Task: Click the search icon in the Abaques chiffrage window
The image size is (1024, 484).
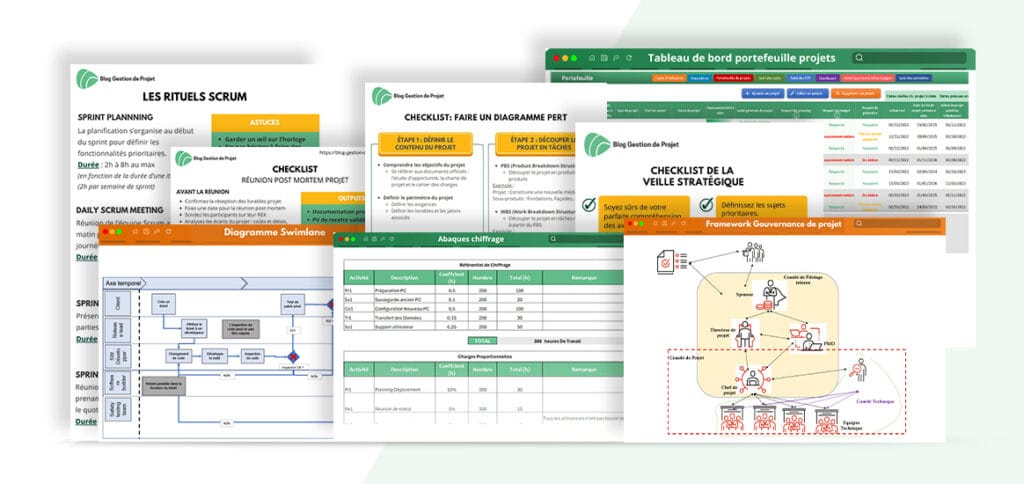Action: tap(551, 240)
